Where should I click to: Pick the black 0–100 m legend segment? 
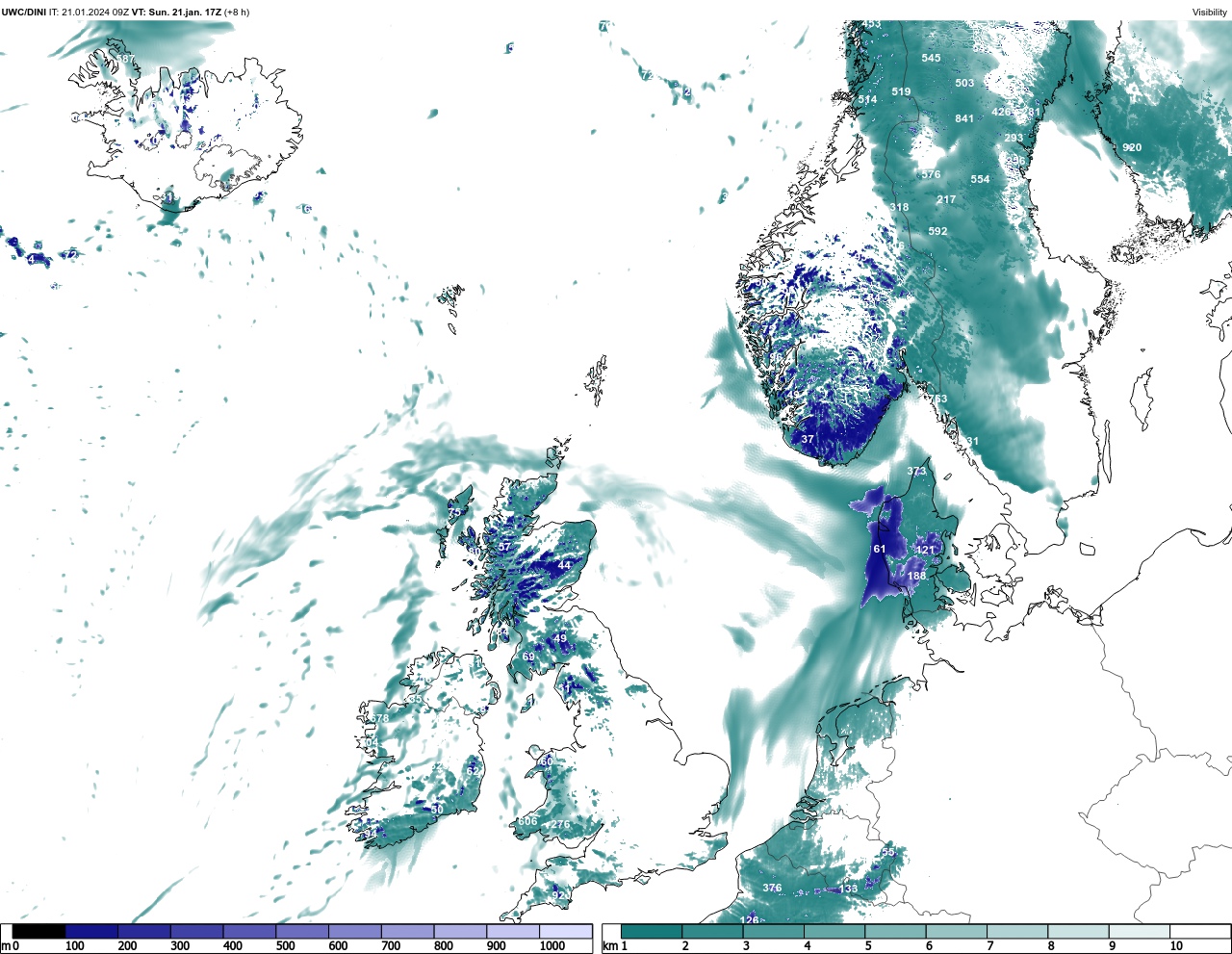pyautogui.click(x=38, y=932)
